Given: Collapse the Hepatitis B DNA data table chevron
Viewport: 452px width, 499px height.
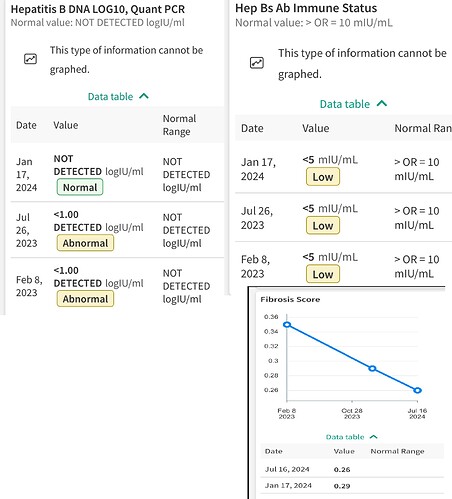Looking at the screenshot, I should (x=144, y=96).
